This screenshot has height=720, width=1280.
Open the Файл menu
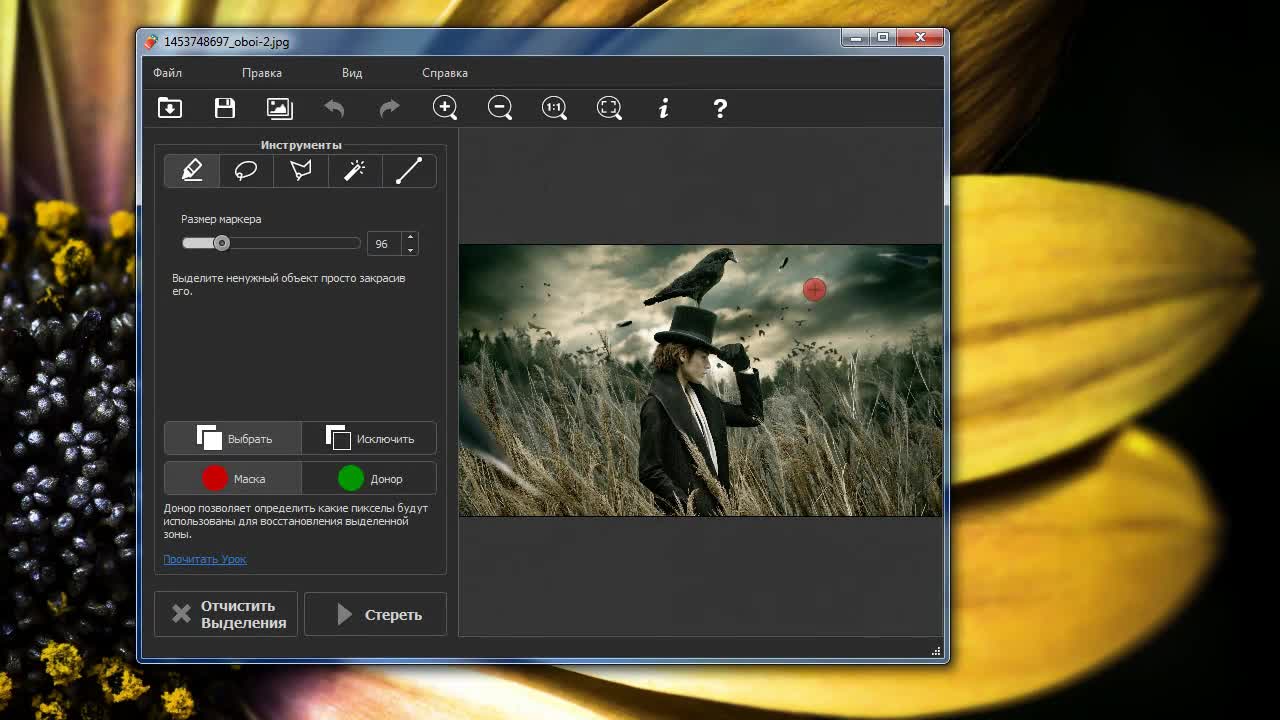167,73
